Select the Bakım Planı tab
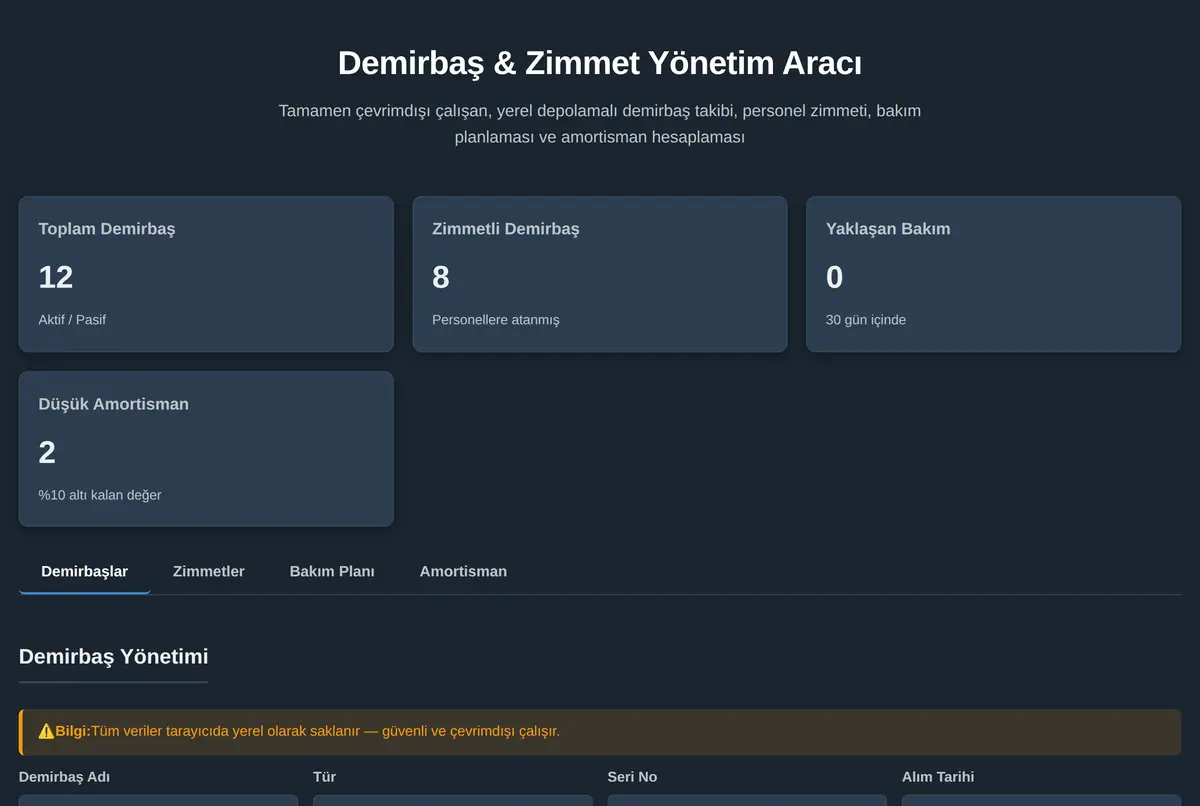The image size is (1200, 806). [x=332, y=572]
